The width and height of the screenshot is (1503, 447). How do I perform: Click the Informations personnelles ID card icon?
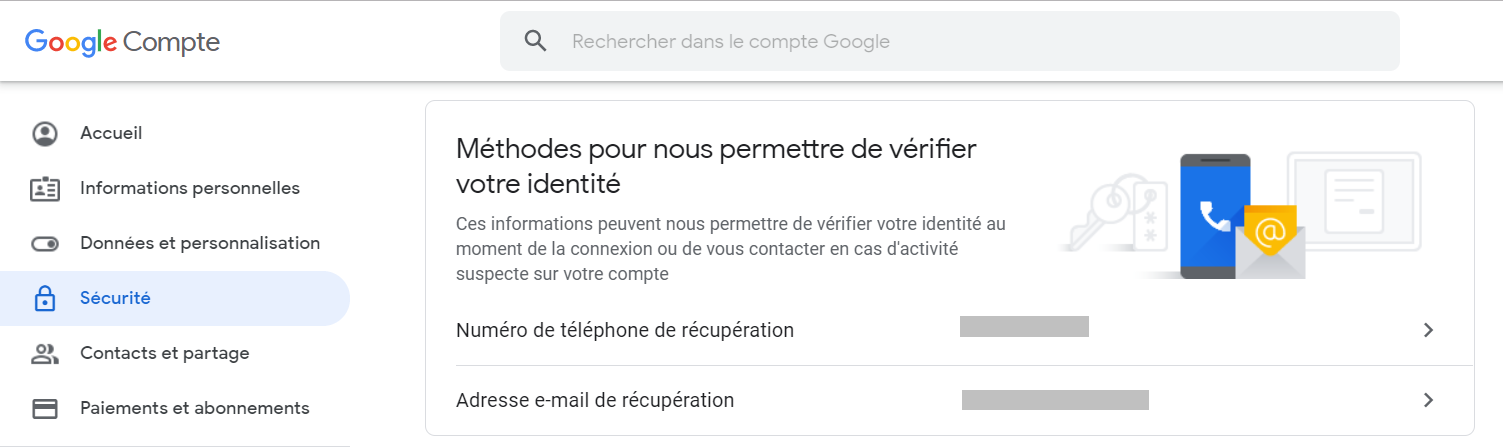tap(45, 188)
